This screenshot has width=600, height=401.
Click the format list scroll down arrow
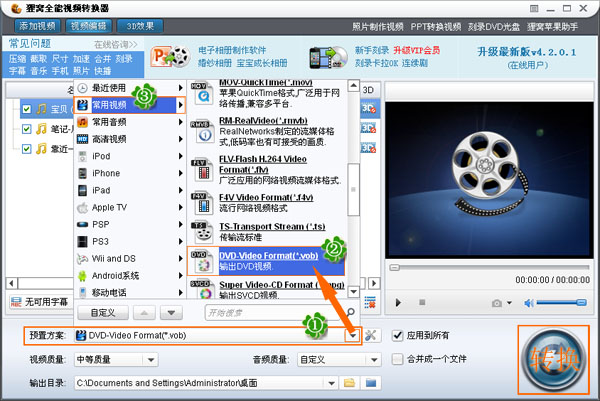[354, 292]
